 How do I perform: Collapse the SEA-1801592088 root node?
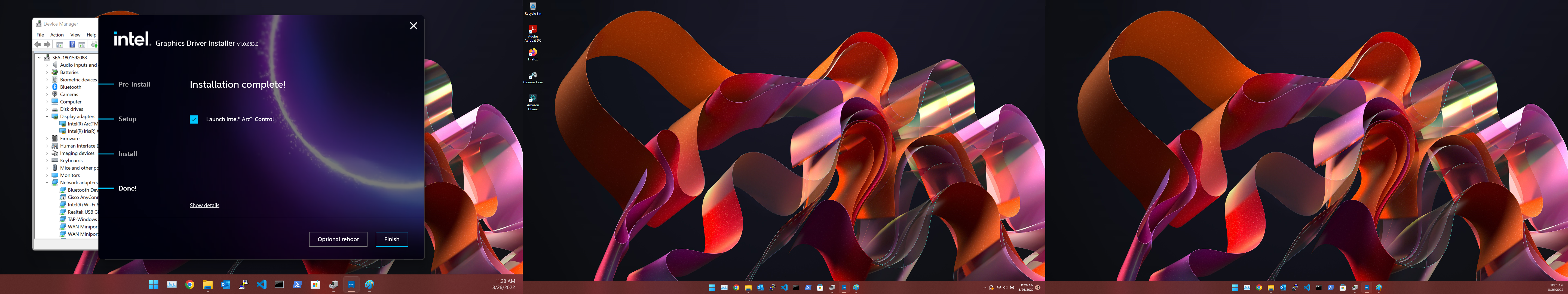39,57
